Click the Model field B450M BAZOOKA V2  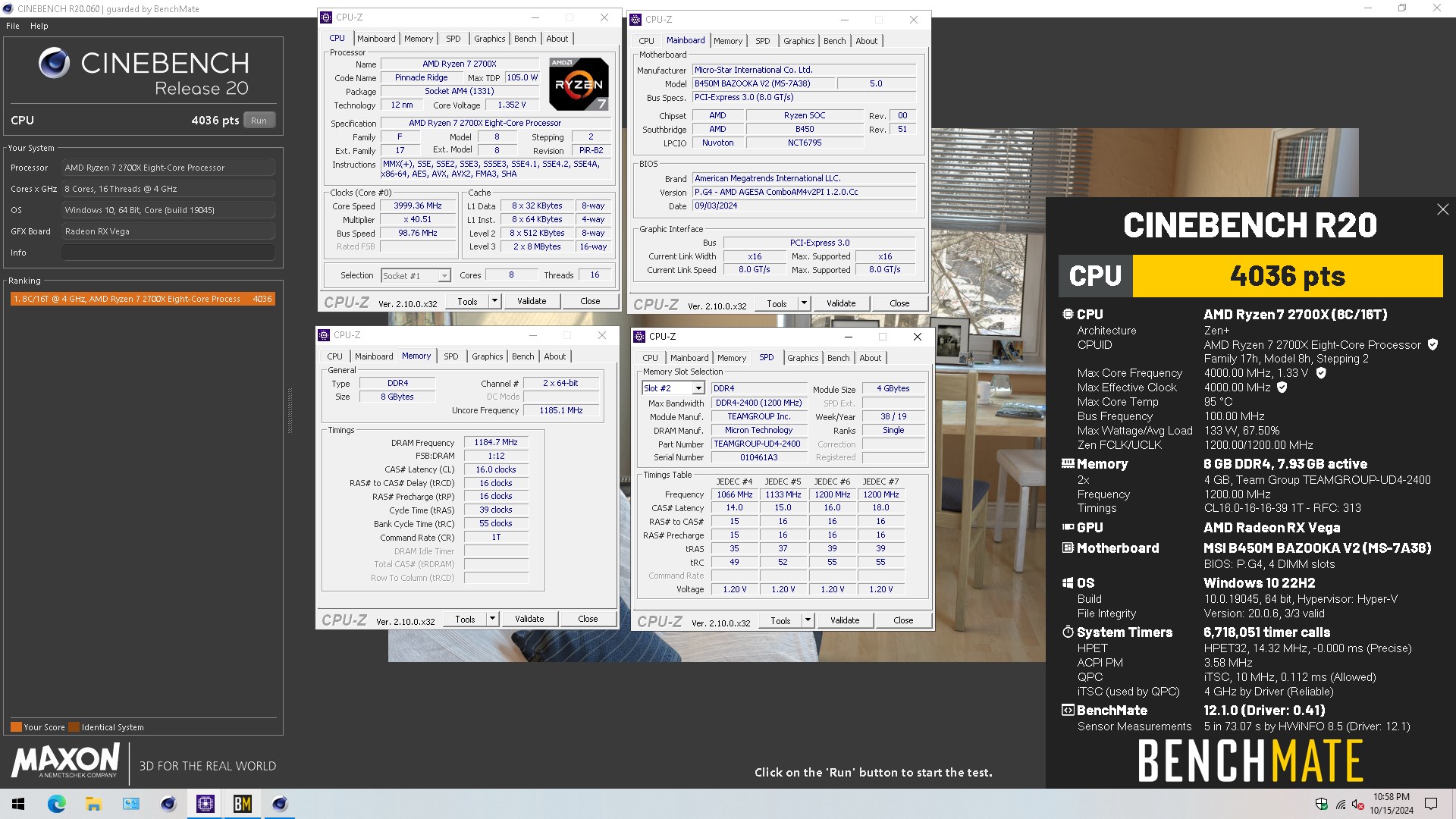[x=762, y=83]
